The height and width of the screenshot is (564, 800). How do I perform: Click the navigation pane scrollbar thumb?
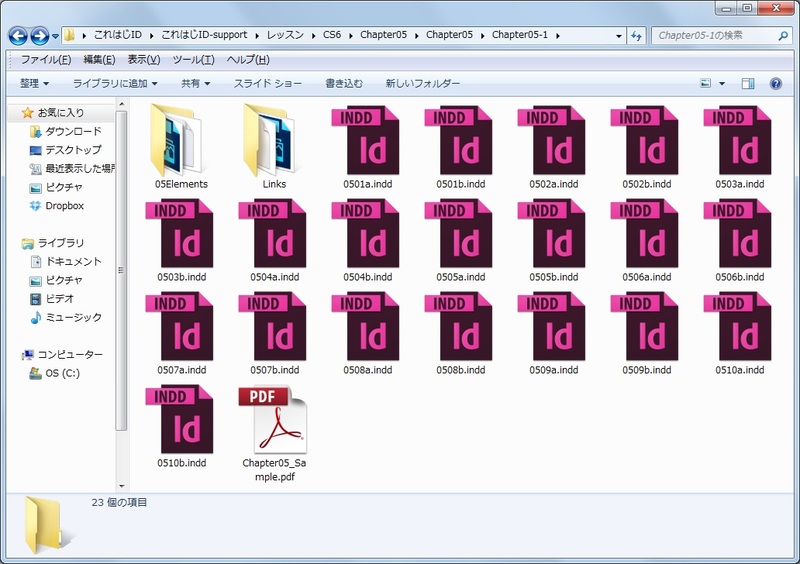(x=121, y=271)
